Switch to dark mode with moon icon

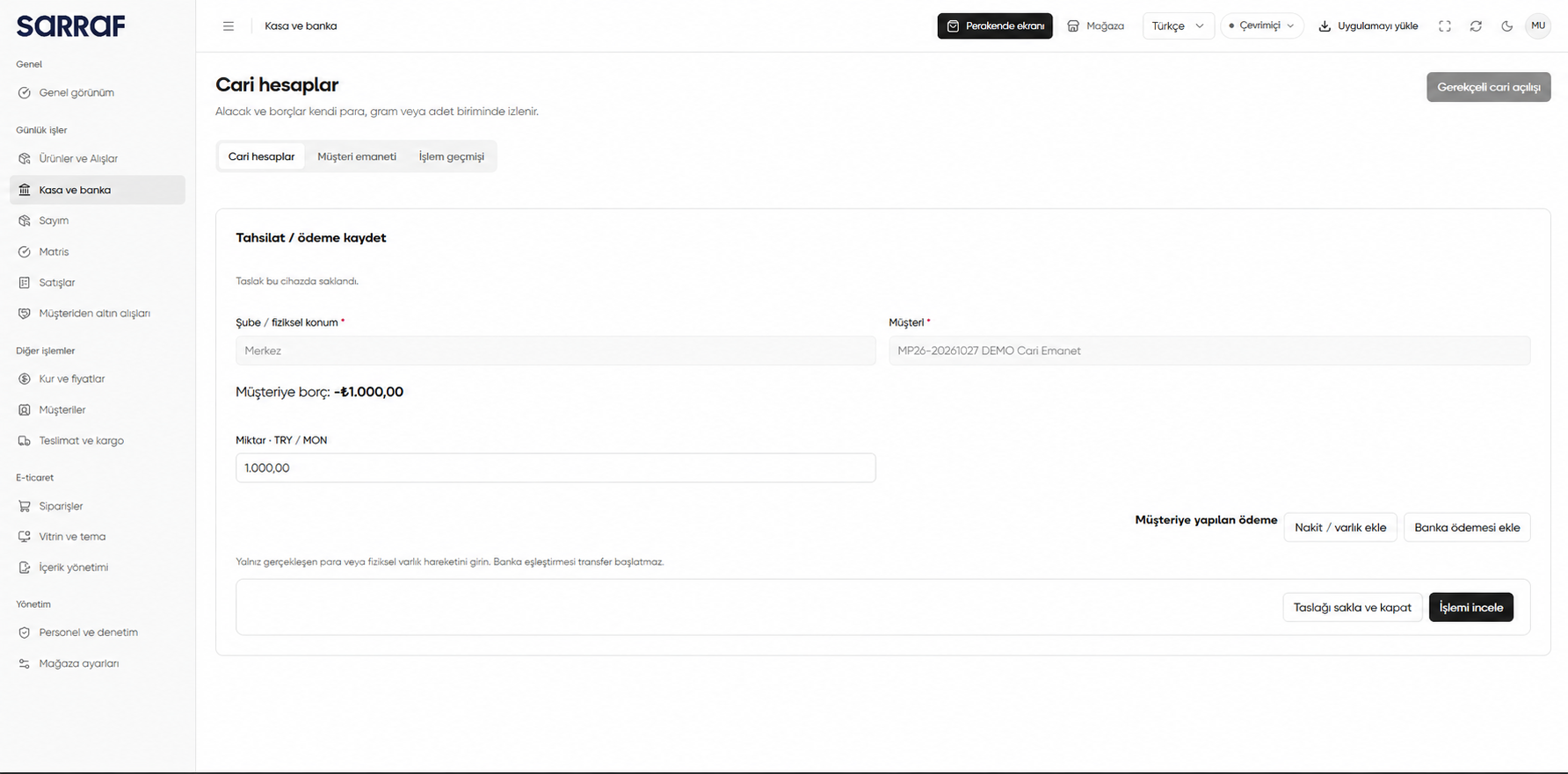1507,26
